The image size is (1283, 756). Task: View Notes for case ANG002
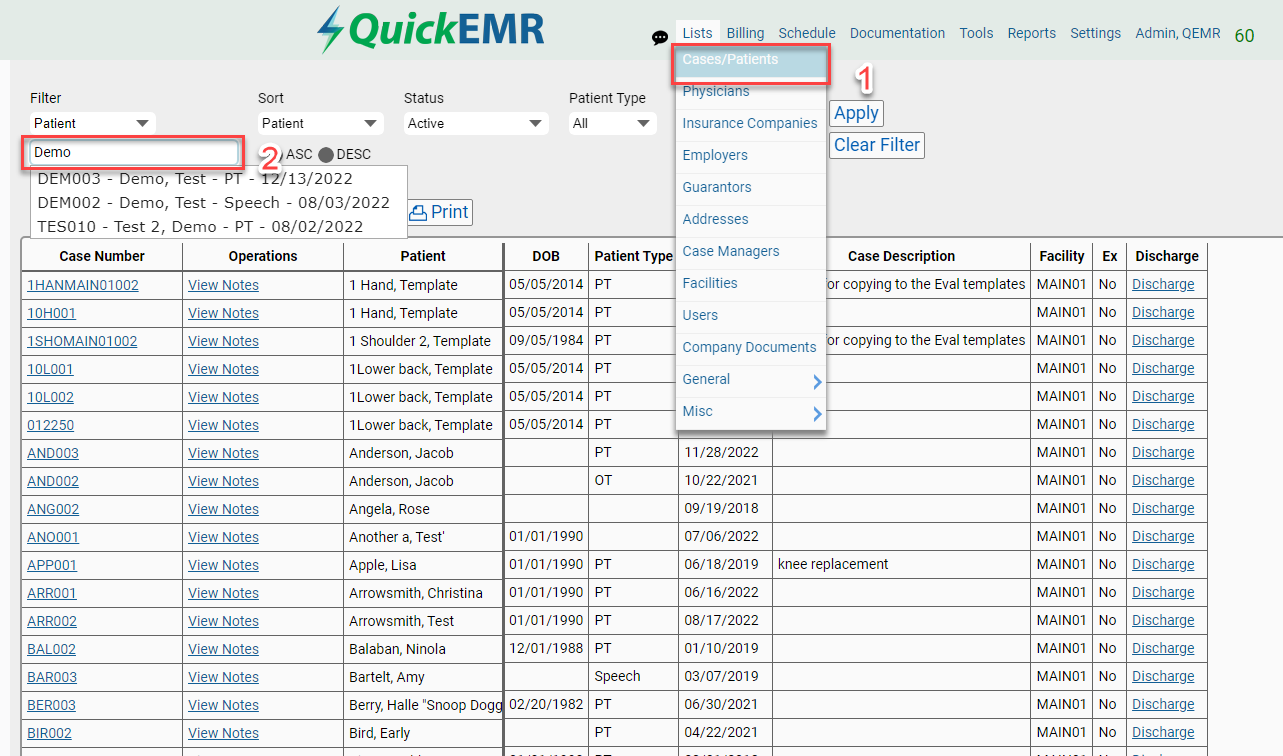point(223,509)
